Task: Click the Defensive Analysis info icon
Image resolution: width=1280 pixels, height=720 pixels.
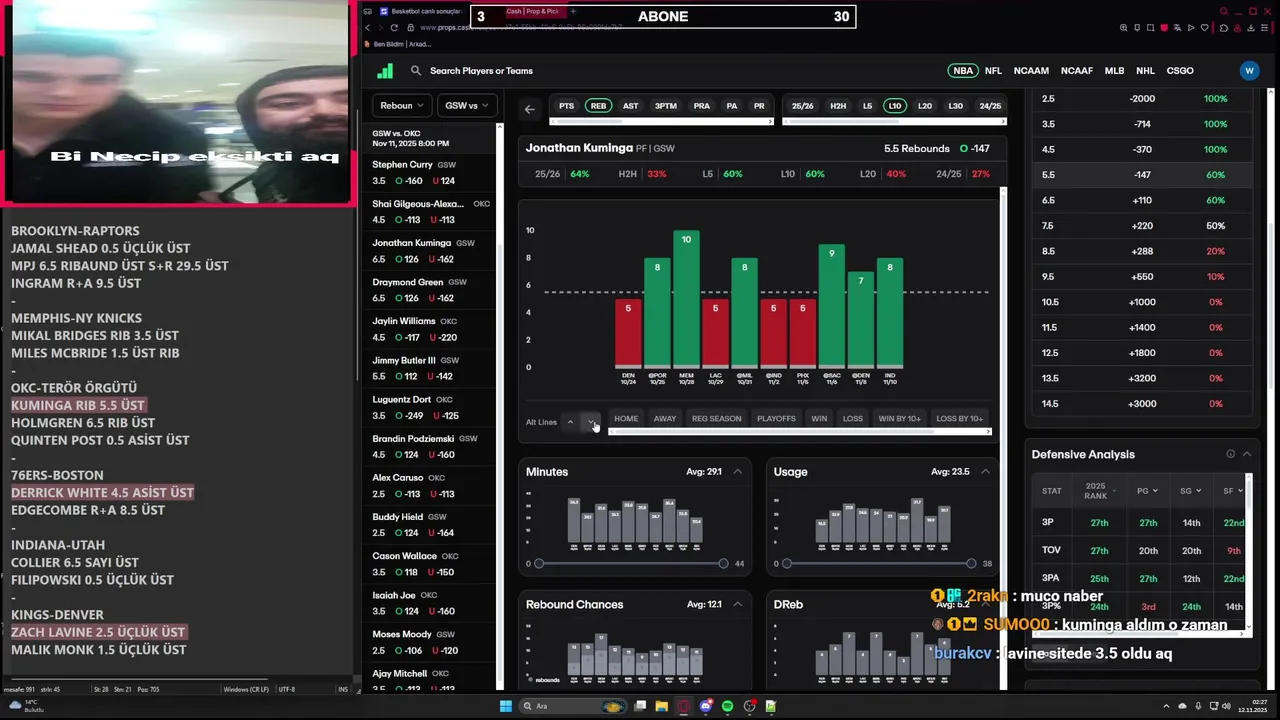Action: [1231, 454]
